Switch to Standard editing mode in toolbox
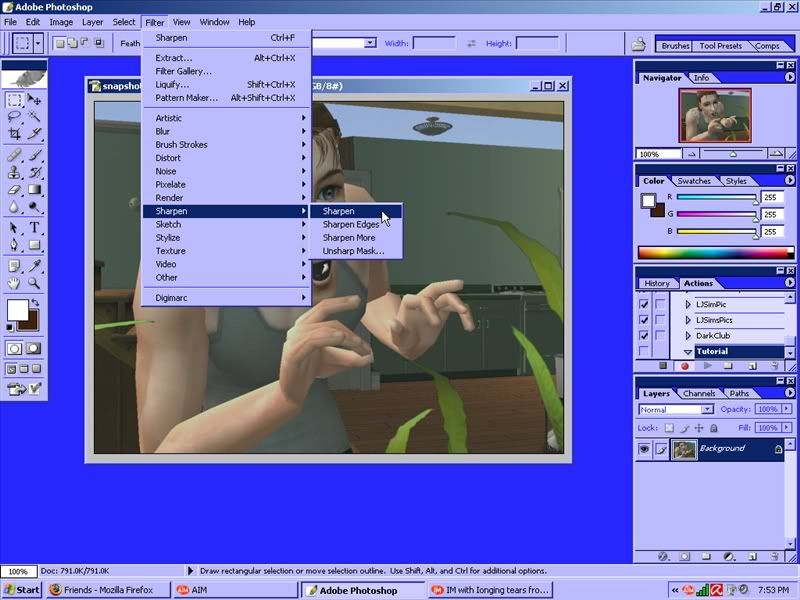Image resolution: width=800 pixels, height=600 pixels. coord(14,348)
